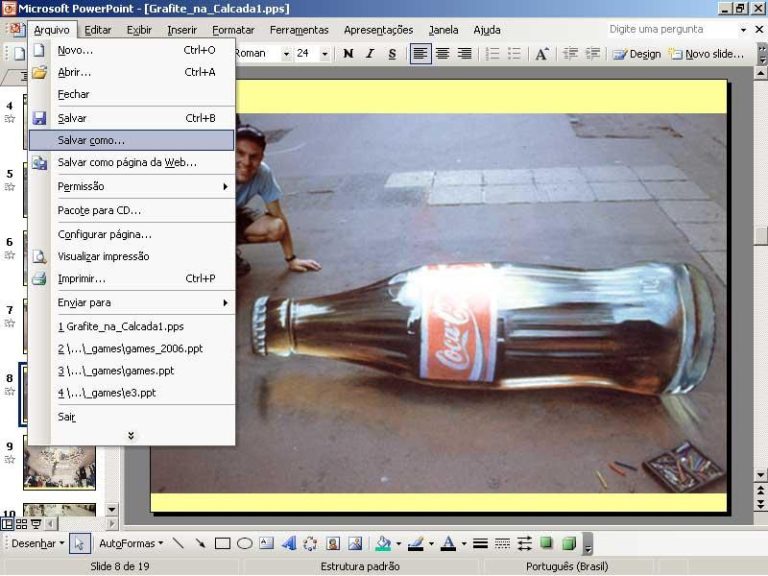Decrease indent level icon
This screenshot has width=768, height=576.
click(x=570, y=54)
